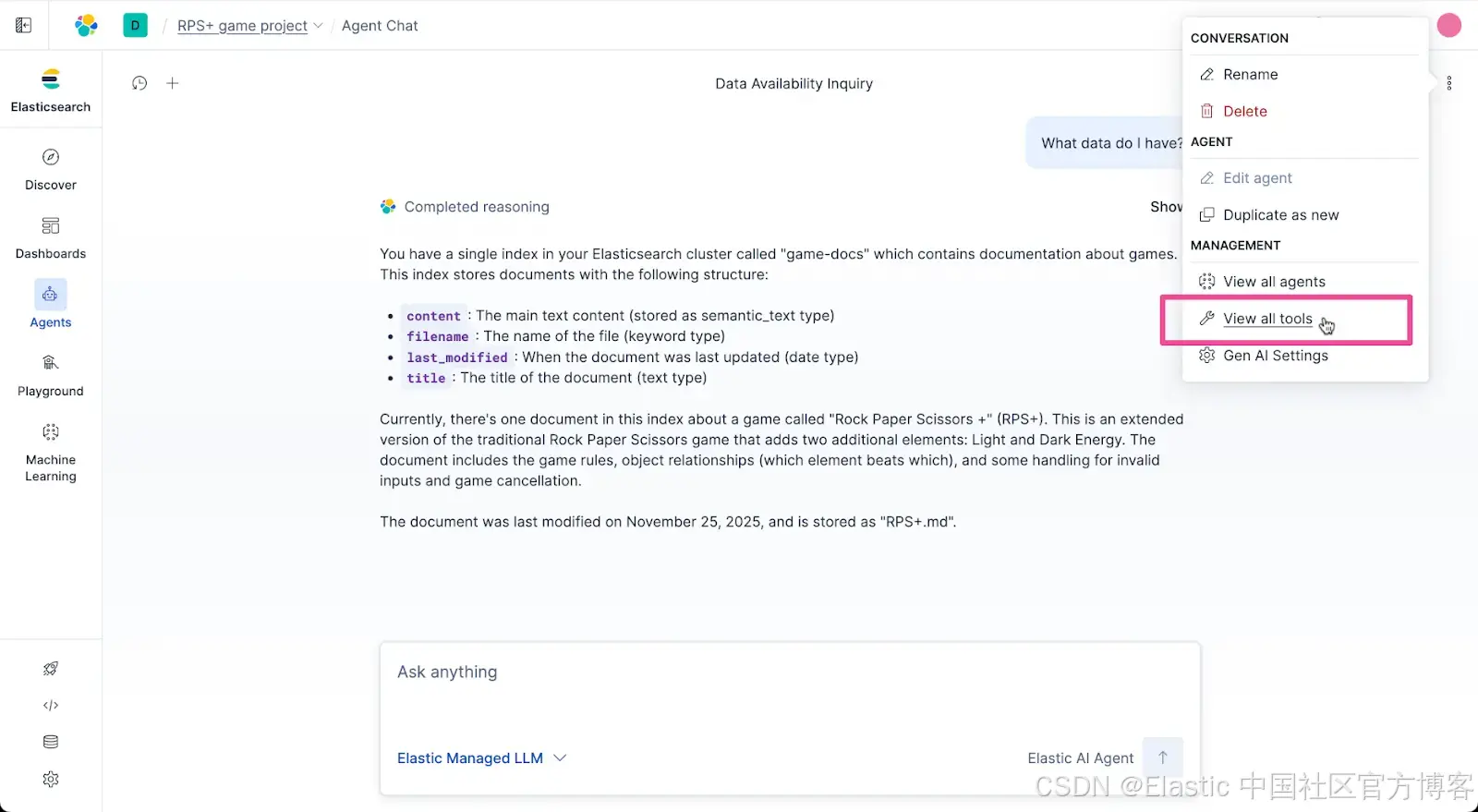Open the conversation history clock icon
The width and height of the screenshot is (1478, 812).
click(139, 83)
